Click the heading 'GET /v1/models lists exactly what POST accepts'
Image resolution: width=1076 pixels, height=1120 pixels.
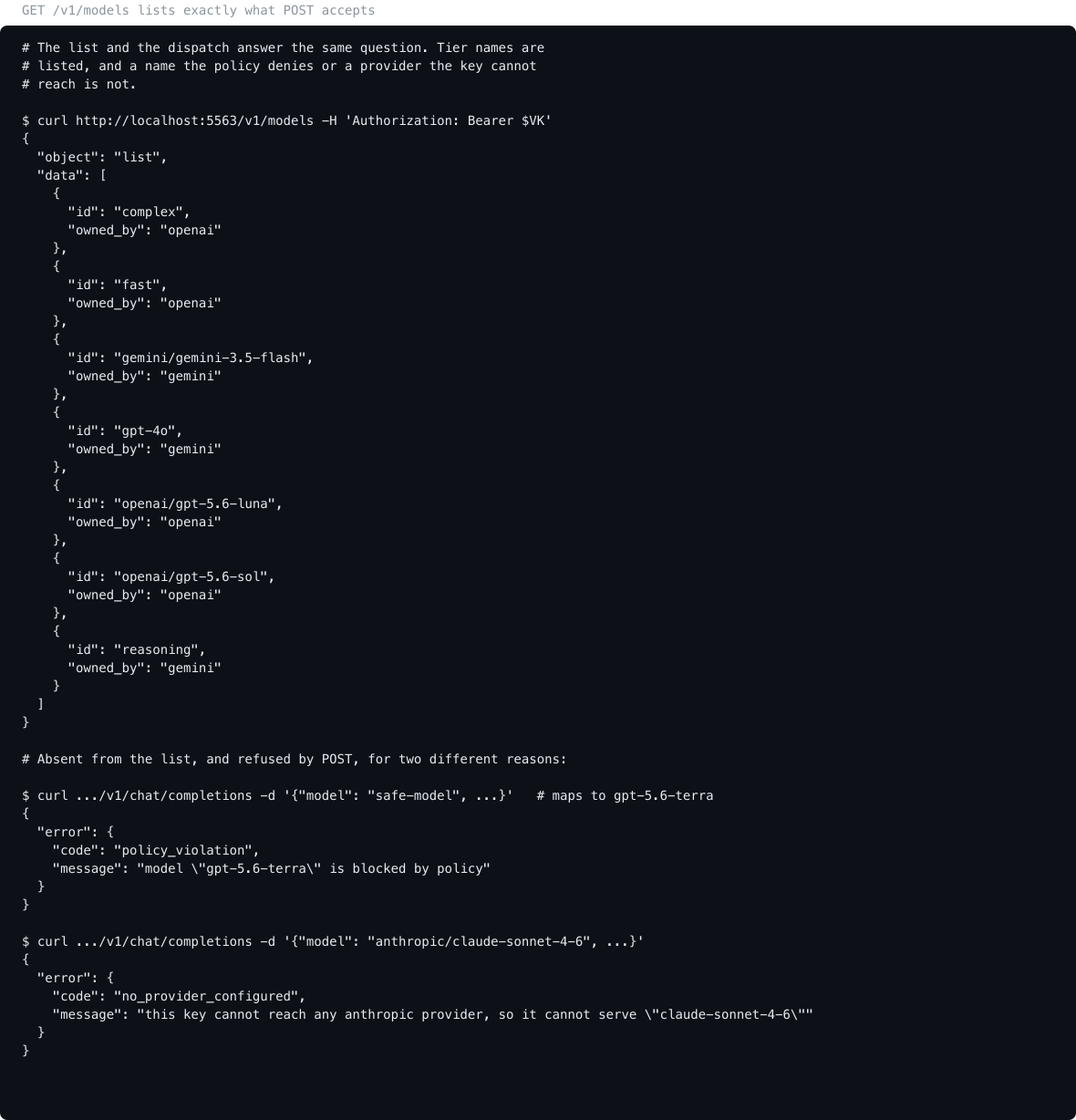coord(198,11)
